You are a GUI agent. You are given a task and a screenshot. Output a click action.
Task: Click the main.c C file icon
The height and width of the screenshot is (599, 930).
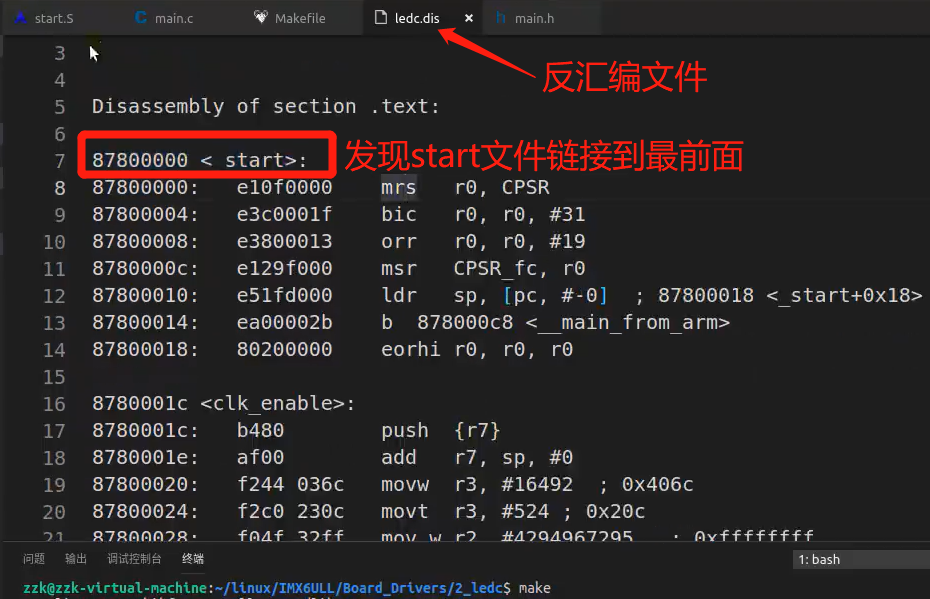(141, 17)
